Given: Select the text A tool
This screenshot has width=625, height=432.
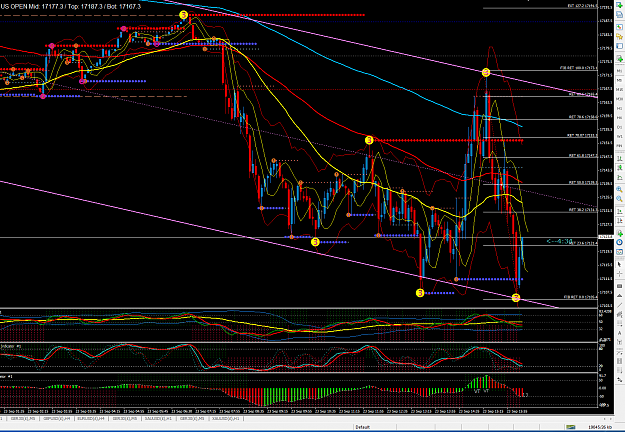Looking at the screenshot, I should pyautogui.click(x=620, y=333).
